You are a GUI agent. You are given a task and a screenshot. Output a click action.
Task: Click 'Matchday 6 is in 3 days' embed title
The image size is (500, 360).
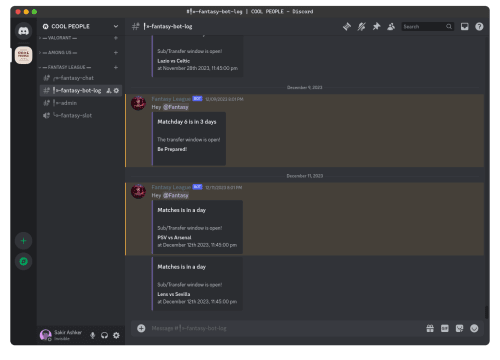click(x=187, y=122)
